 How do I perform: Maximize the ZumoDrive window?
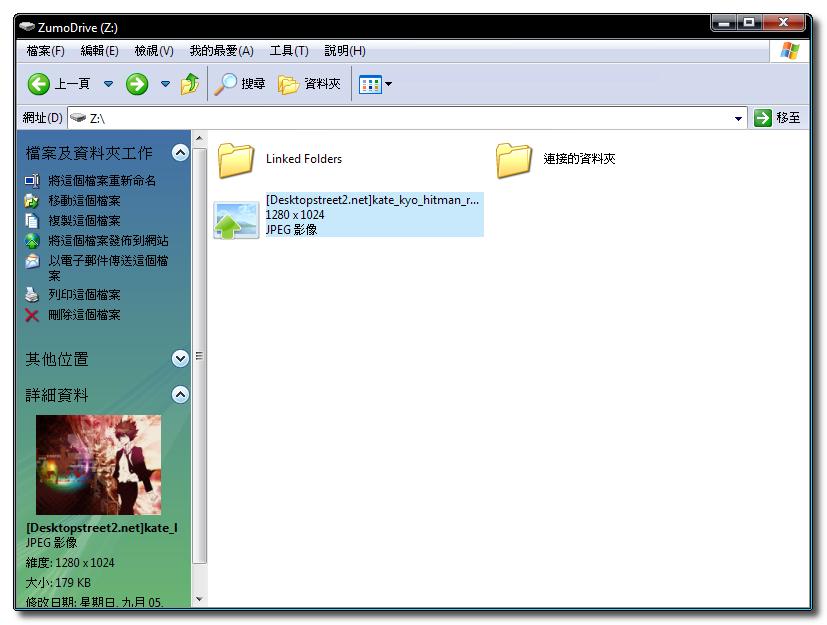[x=749, y=23]
